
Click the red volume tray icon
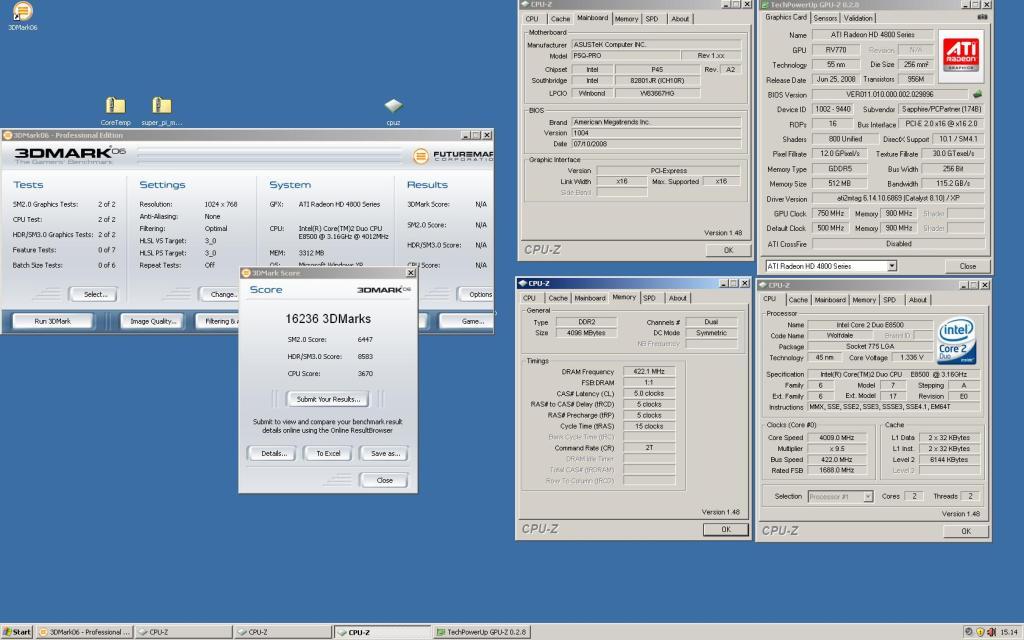point(991,632)
